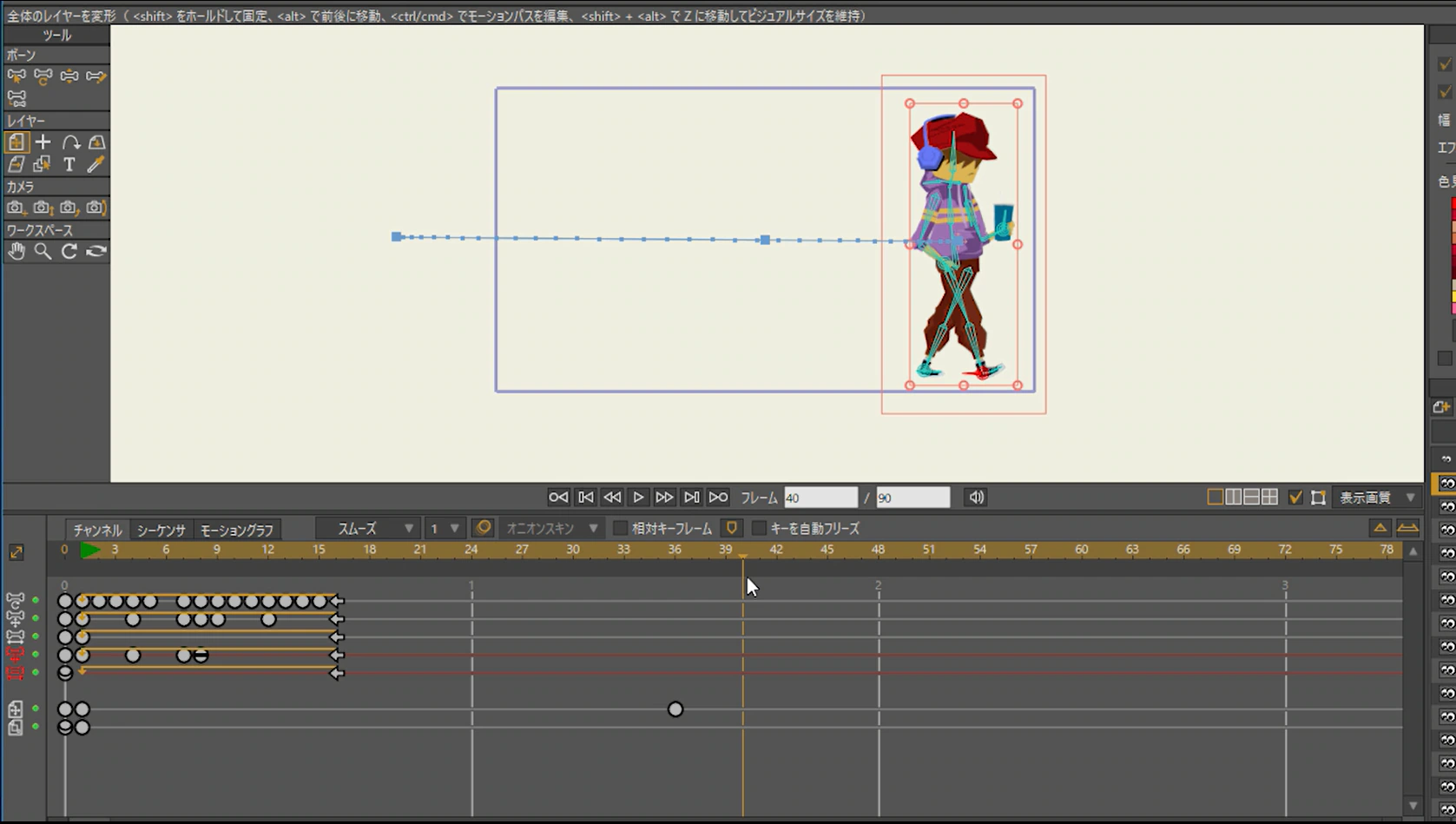1456x824 pixels.
Task: Click the Set Origin crosshair tool
Action: click(43, 142)
